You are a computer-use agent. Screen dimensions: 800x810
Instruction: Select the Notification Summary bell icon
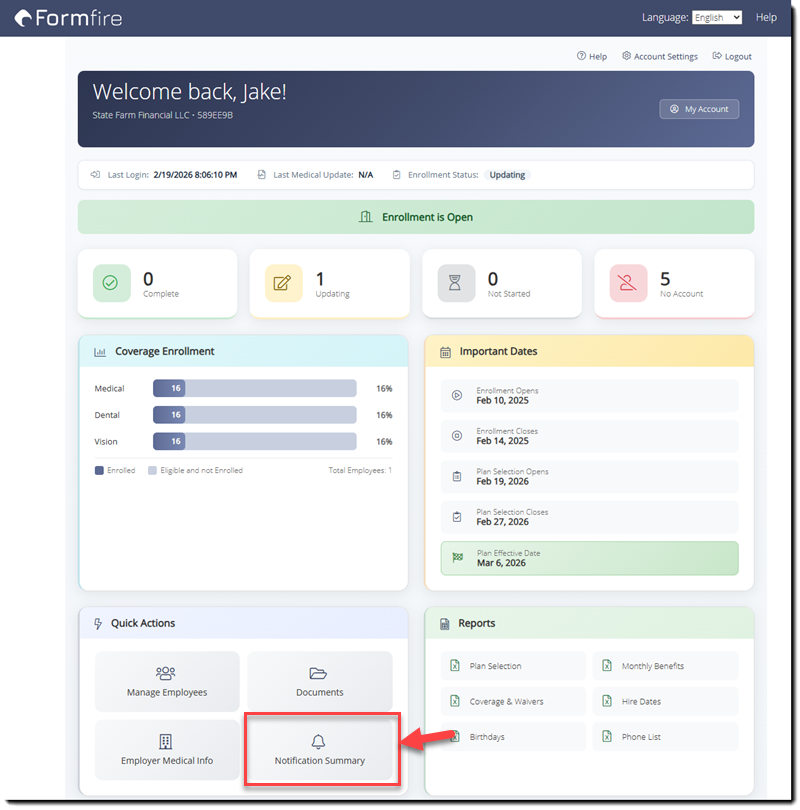[319, 742]
